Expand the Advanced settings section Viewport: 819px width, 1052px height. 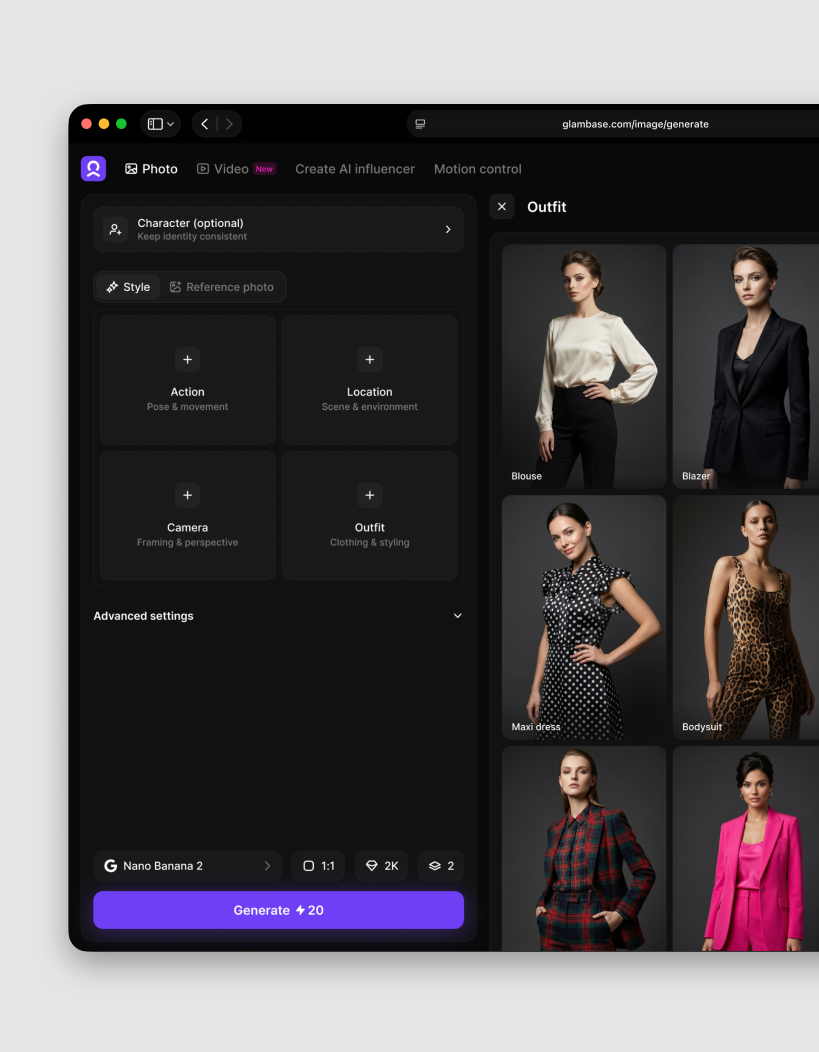tap(278, 616)
